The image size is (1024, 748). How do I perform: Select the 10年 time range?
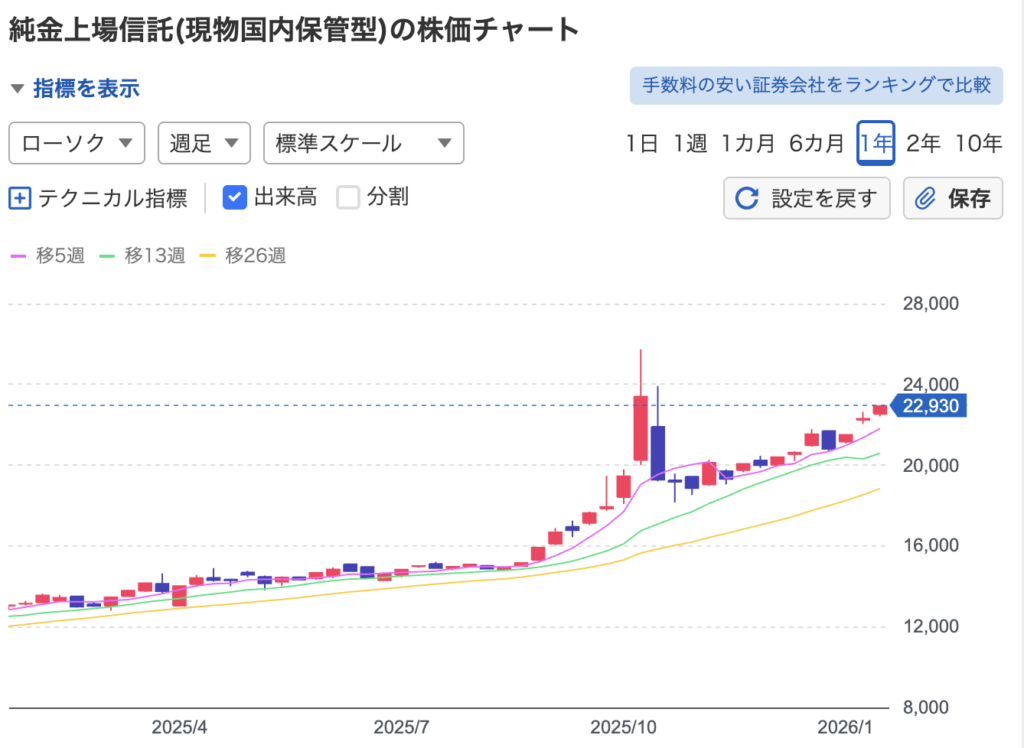click(978, 143)
